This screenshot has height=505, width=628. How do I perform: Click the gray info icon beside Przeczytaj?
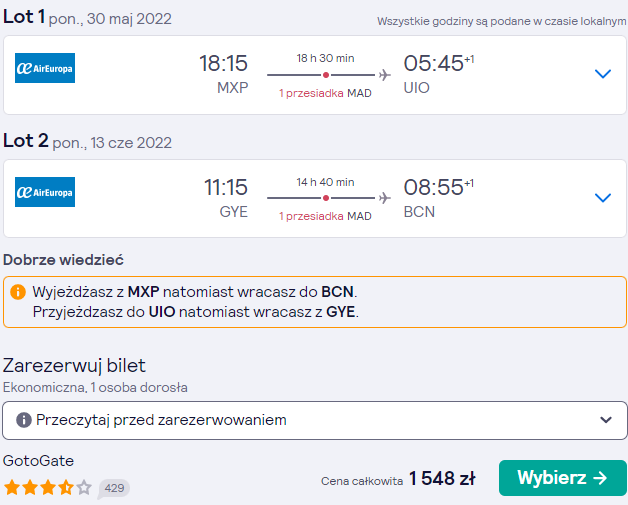24,420
